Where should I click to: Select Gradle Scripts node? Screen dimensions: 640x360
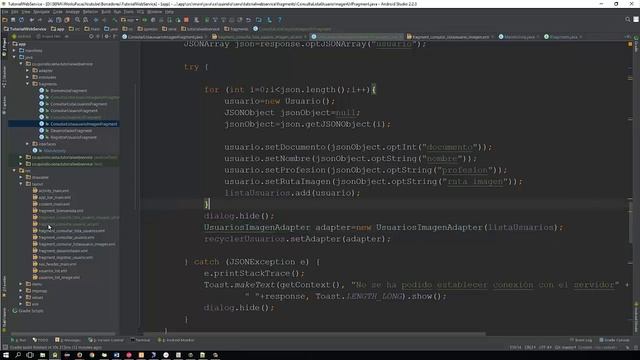pyautogui.click(x=31, y=311)
